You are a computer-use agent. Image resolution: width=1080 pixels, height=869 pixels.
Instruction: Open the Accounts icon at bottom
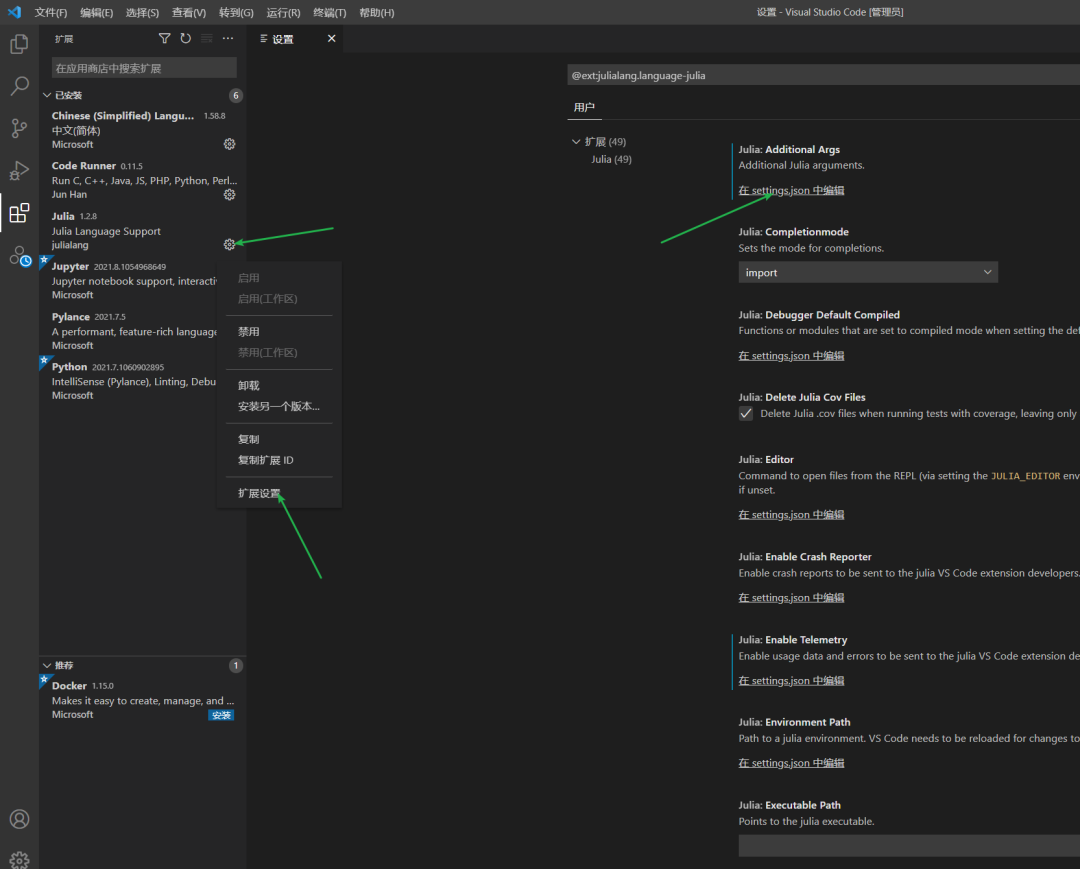point(19,819)
